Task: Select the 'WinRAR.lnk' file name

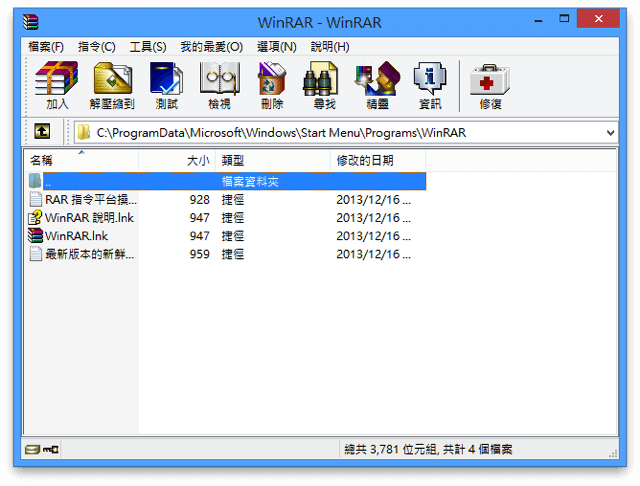Action: (76, 236)
